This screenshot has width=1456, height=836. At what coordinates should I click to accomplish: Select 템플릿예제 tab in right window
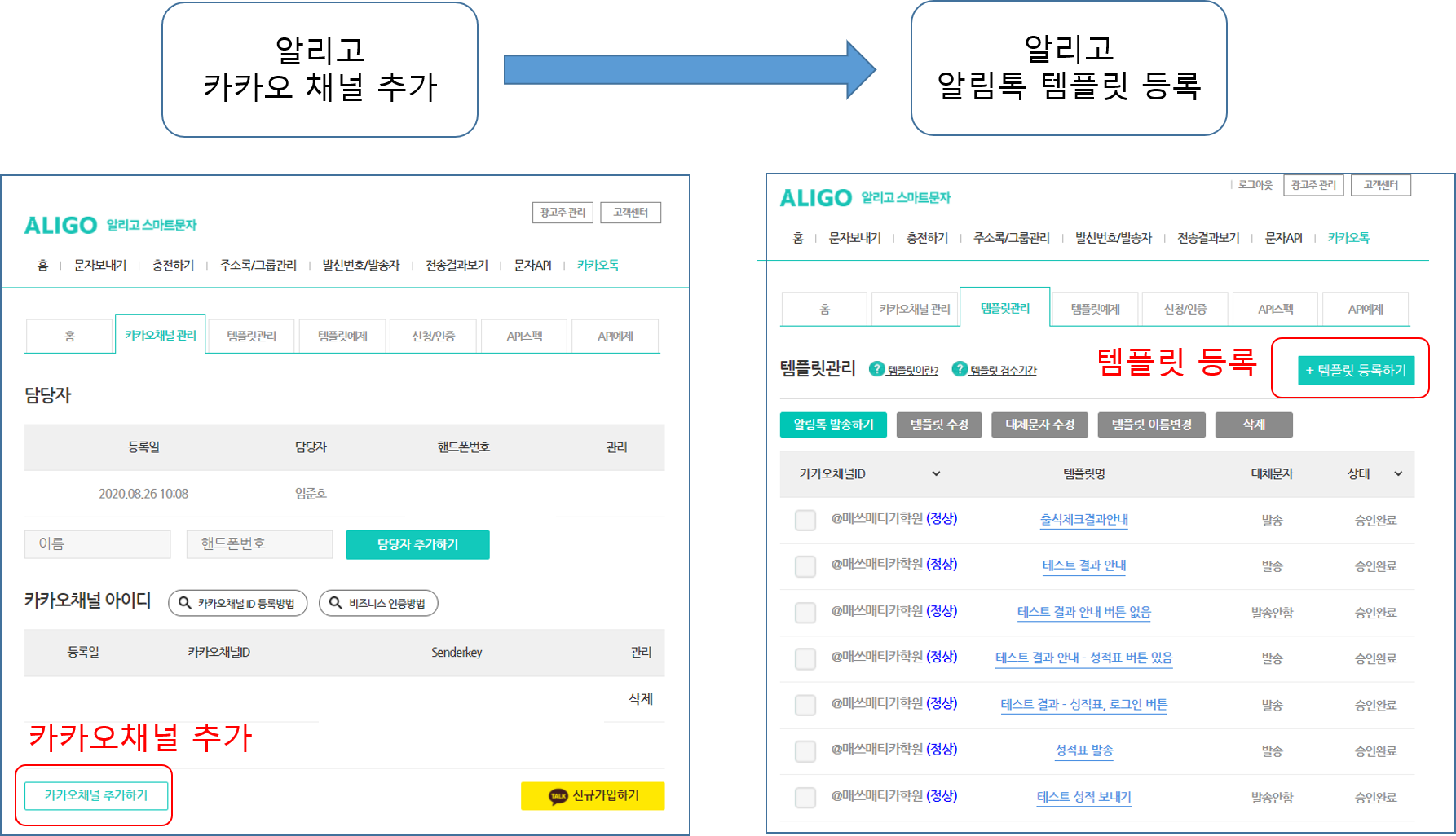[1095, 309]
